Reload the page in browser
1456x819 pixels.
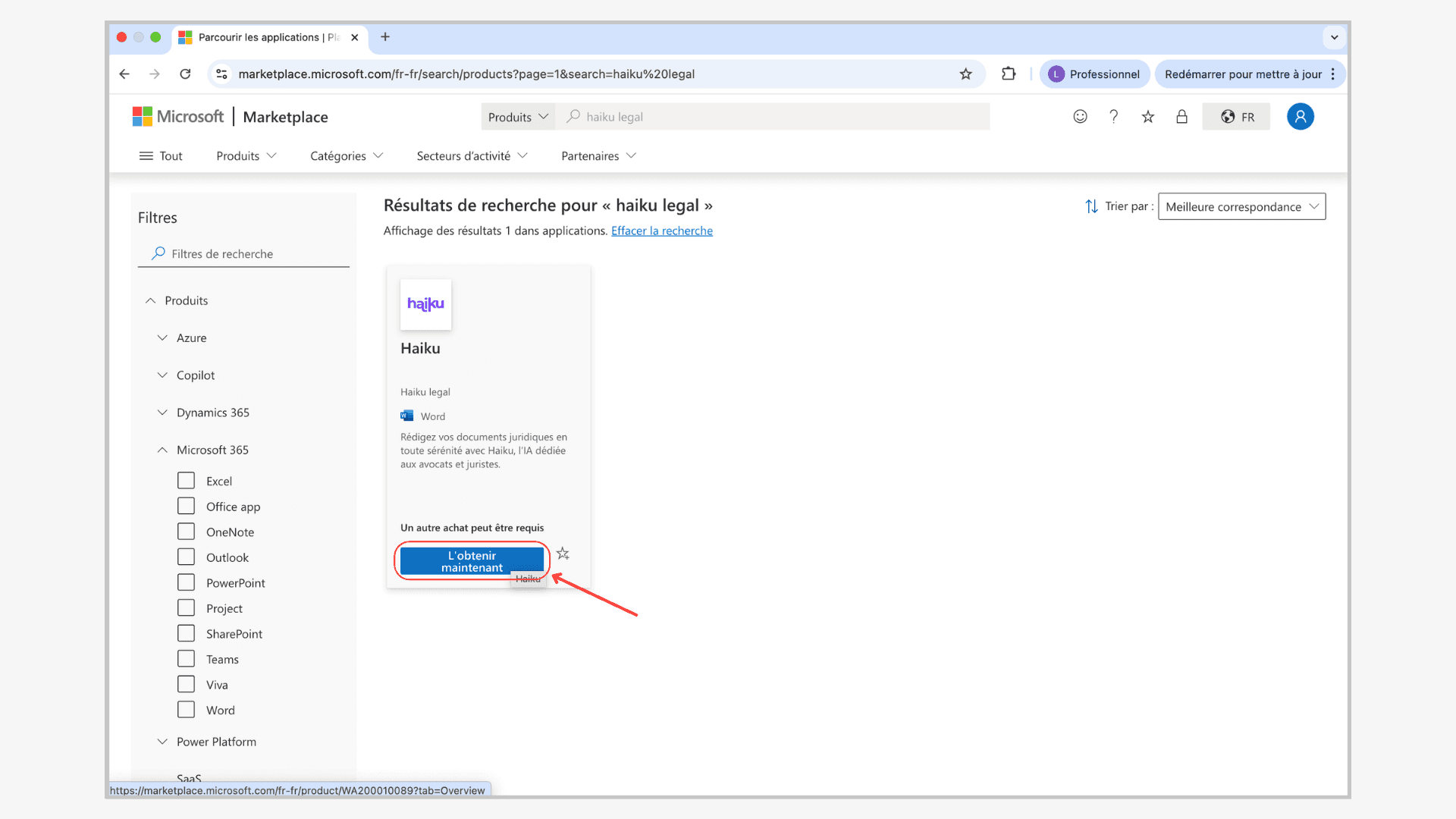185,74
